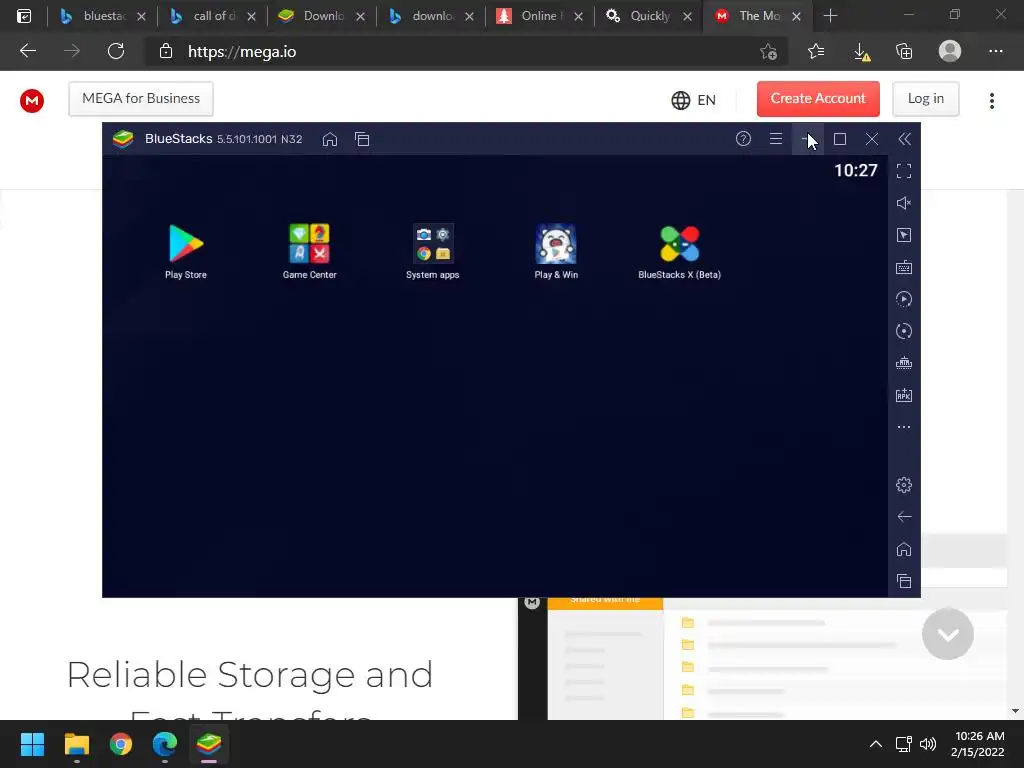Refresh the mega.io page
Image resolution: width=1024 pixels, height=768 pixels.
point(116,51)
